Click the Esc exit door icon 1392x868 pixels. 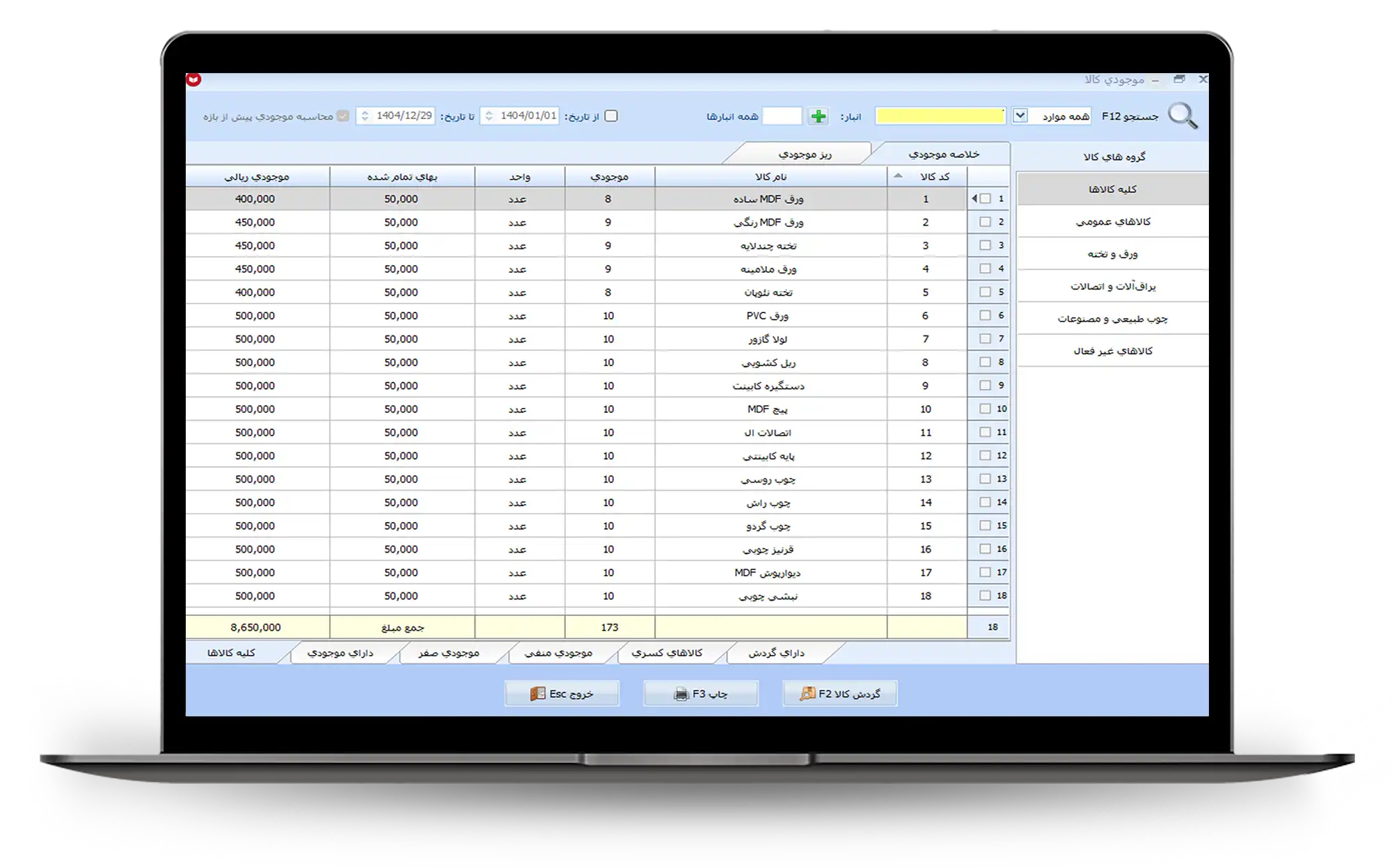pos(537,693)
